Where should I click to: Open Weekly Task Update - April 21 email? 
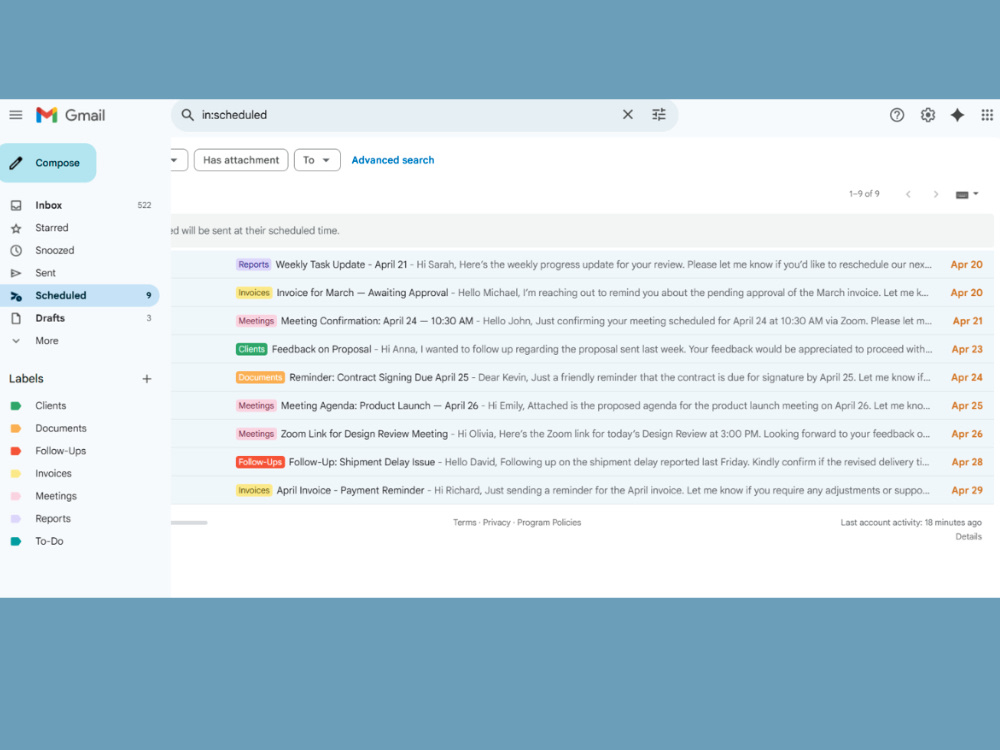pyautogui.click(x=582, y=265)
